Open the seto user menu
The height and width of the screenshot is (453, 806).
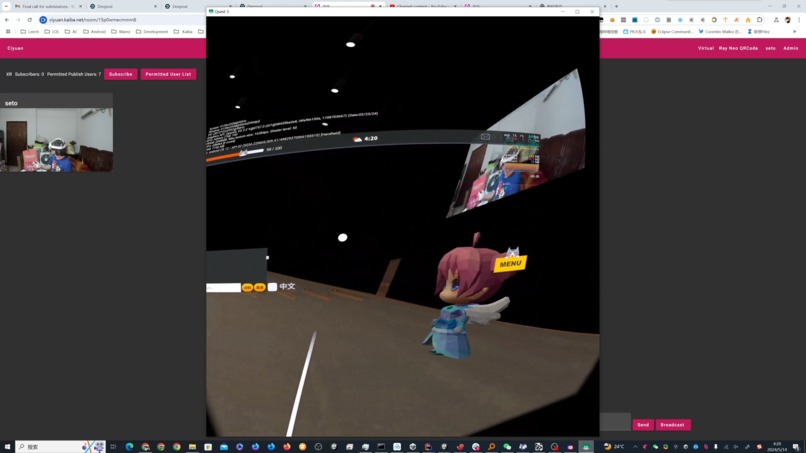(770, 48)
